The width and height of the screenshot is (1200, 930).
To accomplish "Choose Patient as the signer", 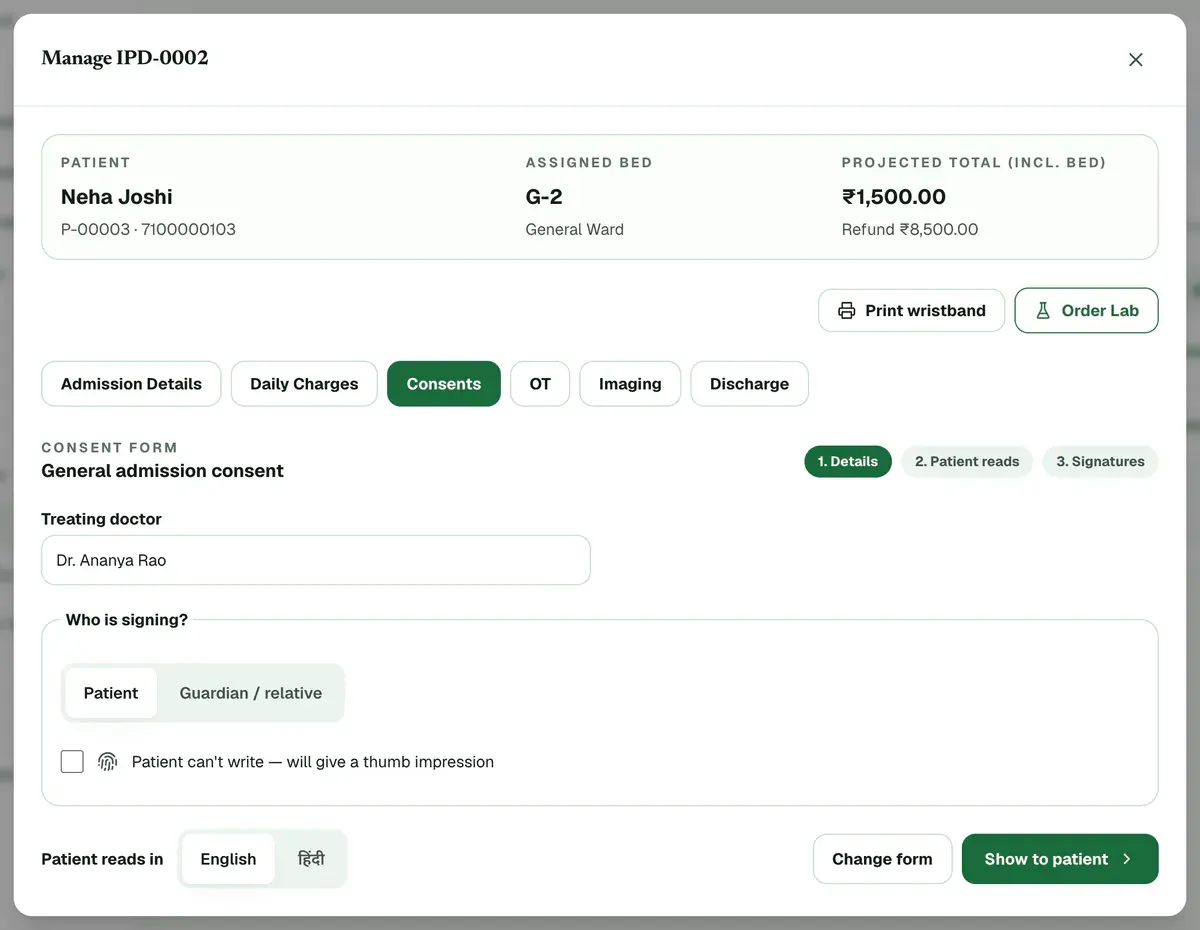I will (x=111, y=693).
